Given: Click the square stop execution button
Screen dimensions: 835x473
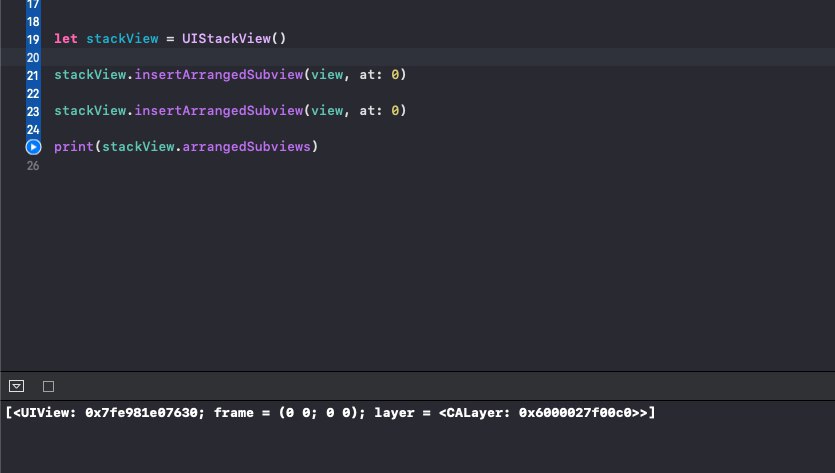Looking at the screenshot, I should coord(48,386).
